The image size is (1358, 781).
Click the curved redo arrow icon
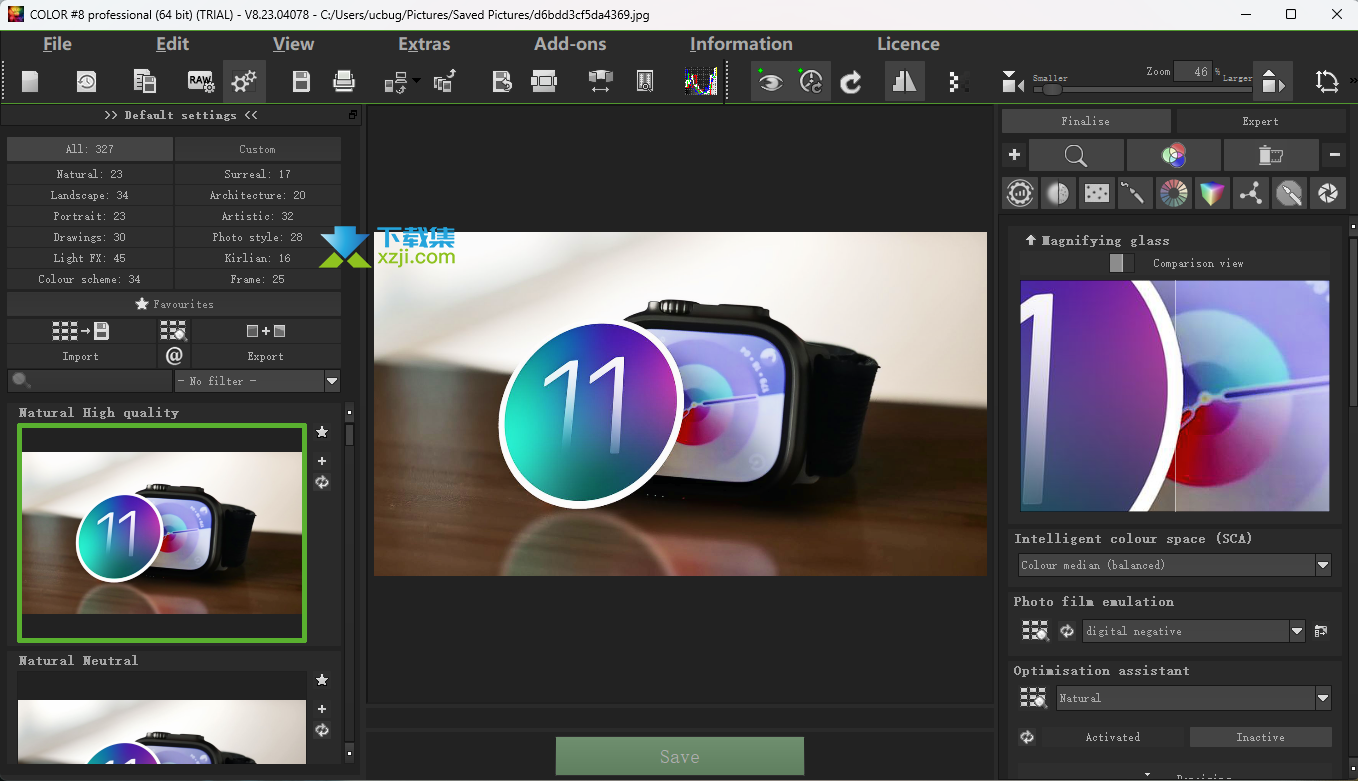[851, 82]
